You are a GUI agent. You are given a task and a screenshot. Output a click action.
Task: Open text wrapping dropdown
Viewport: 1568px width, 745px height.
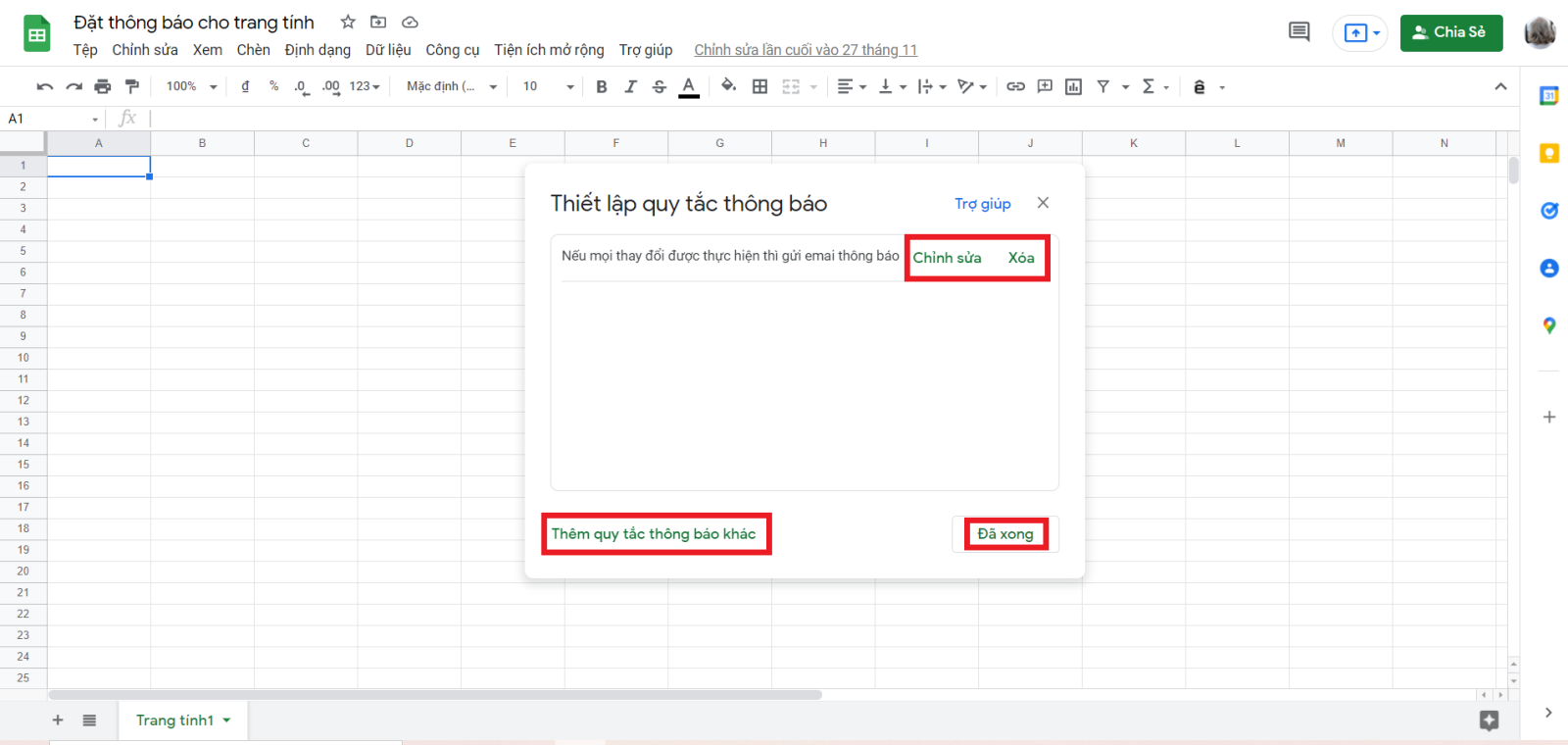932,86
